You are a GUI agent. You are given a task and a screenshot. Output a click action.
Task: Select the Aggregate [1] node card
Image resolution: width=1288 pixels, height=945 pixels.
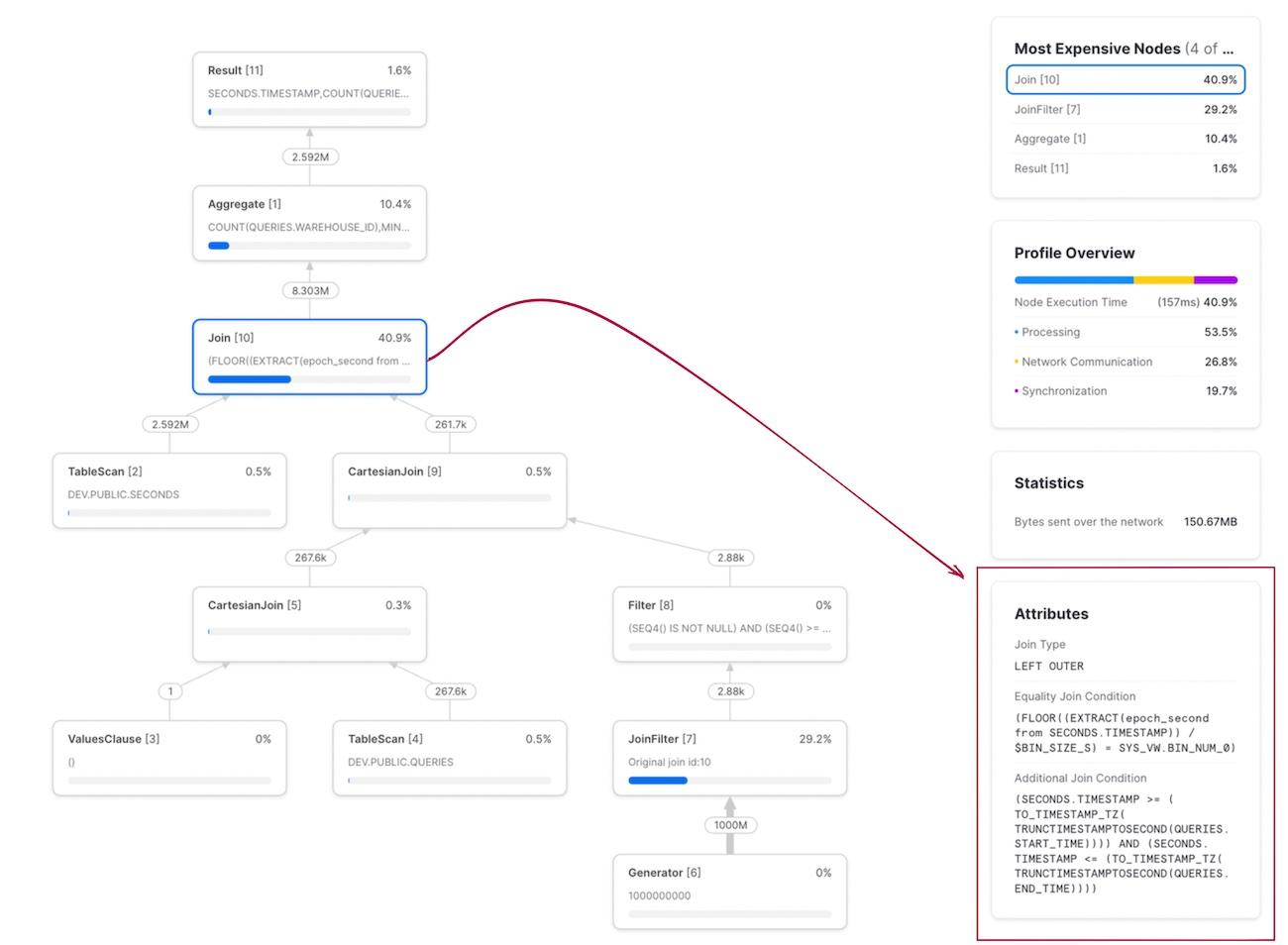309,224
